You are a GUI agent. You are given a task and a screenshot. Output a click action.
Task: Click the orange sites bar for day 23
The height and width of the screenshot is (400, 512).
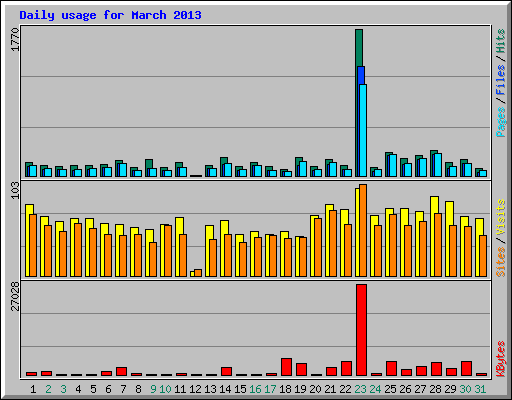[363, 230]
